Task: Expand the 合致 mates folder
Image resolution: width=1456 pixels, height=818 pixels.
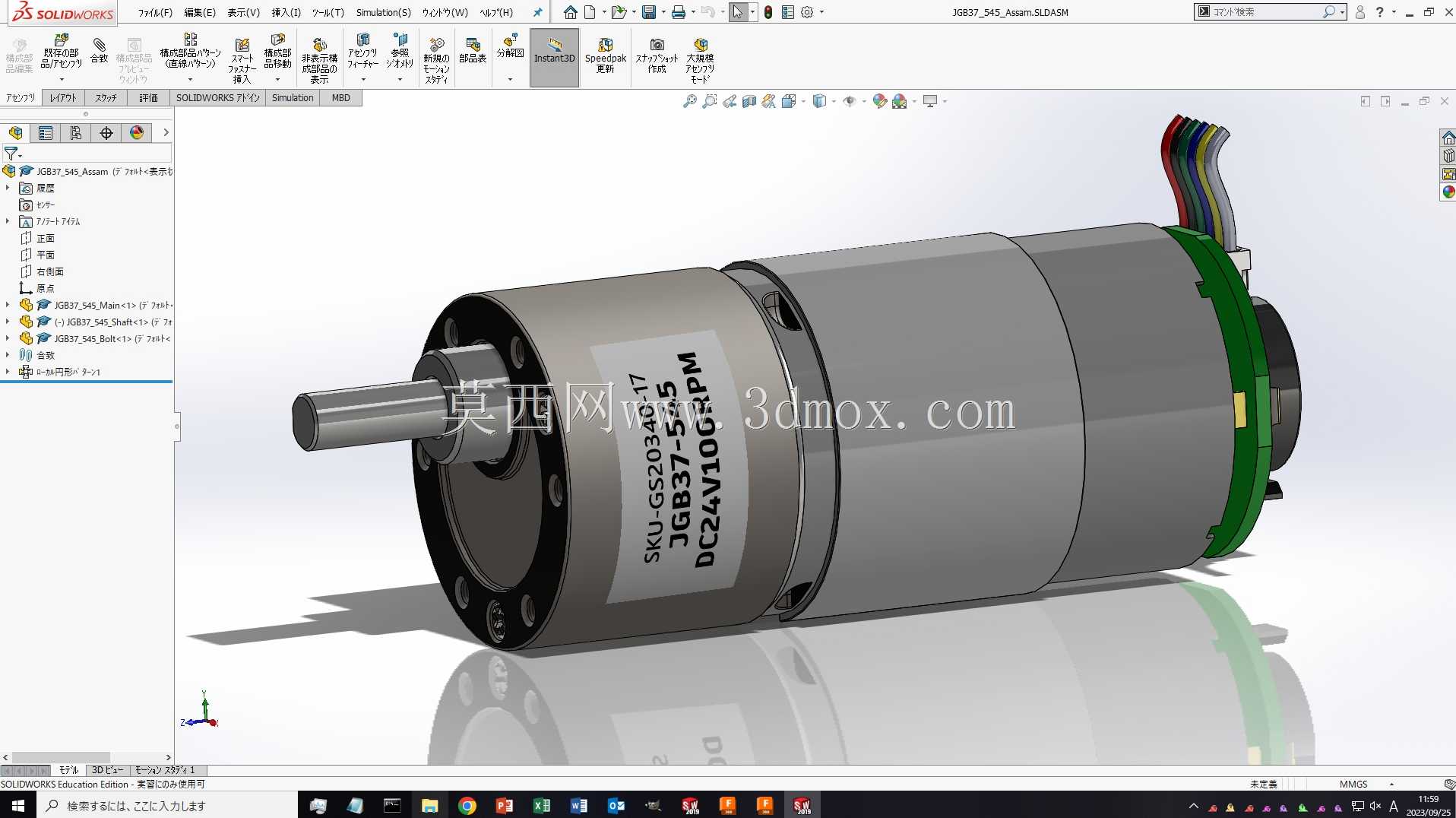Action: coord(8,355)
